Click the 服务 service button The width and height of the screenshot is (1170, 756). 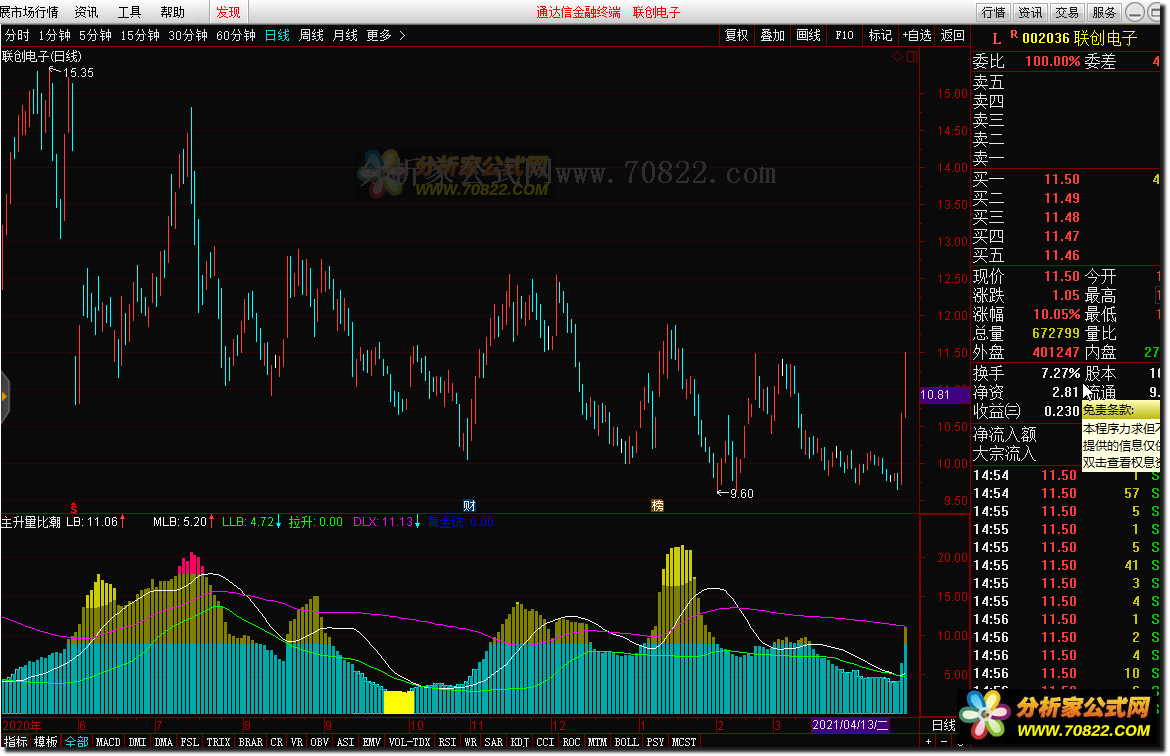pos(1104,12)
